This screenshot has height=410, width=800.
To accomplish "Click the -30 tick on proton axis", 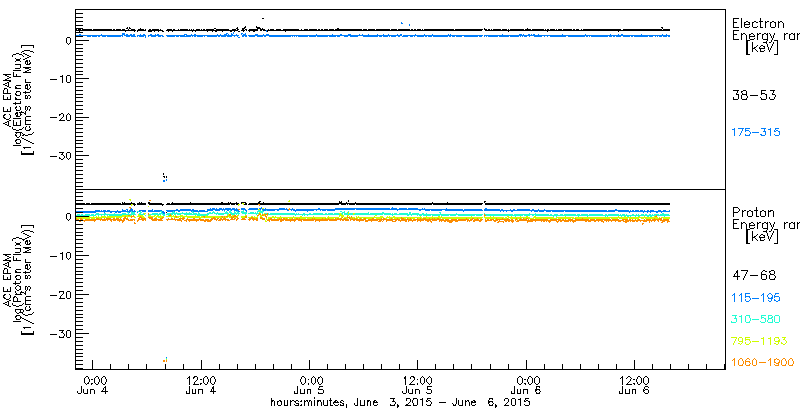I will click(61, 333).
